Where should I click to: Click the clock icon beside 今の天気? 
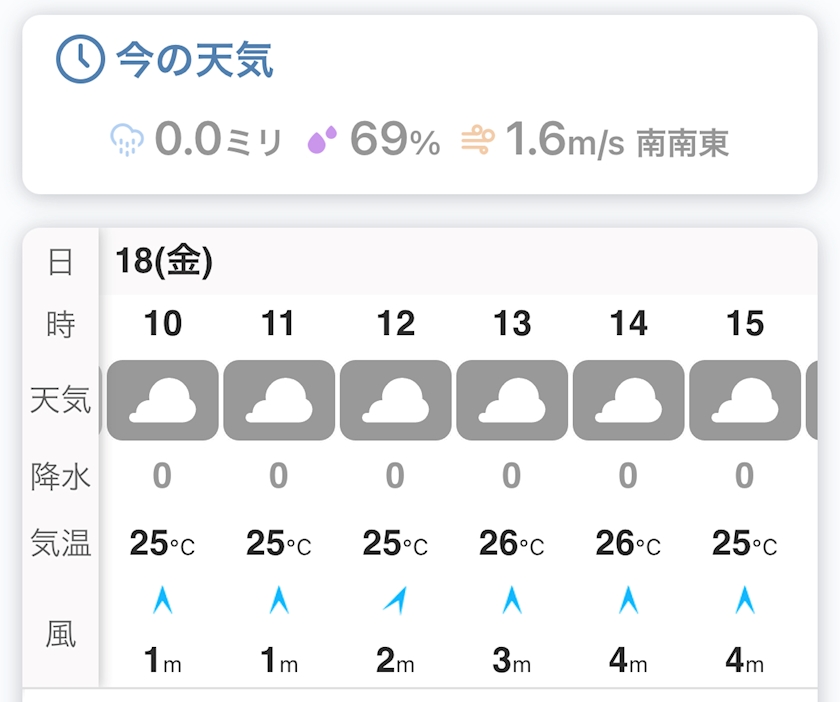79,60
